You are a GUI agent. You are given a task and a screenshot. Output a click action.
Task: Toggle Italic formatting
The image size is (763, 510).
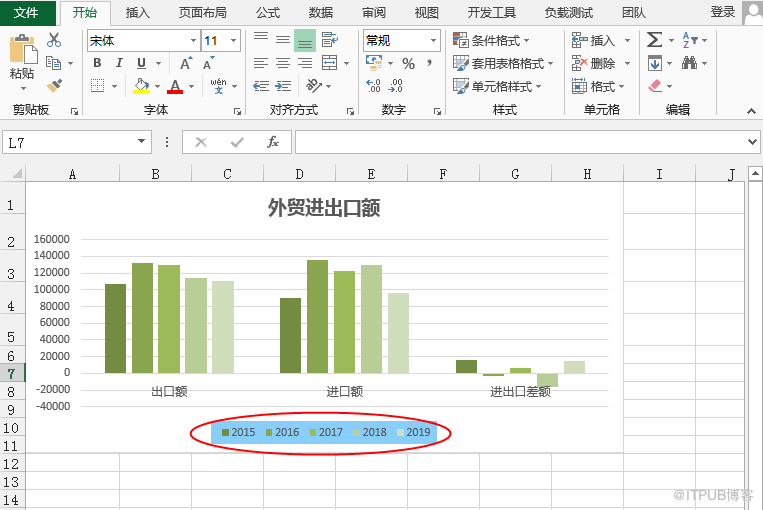119,63
